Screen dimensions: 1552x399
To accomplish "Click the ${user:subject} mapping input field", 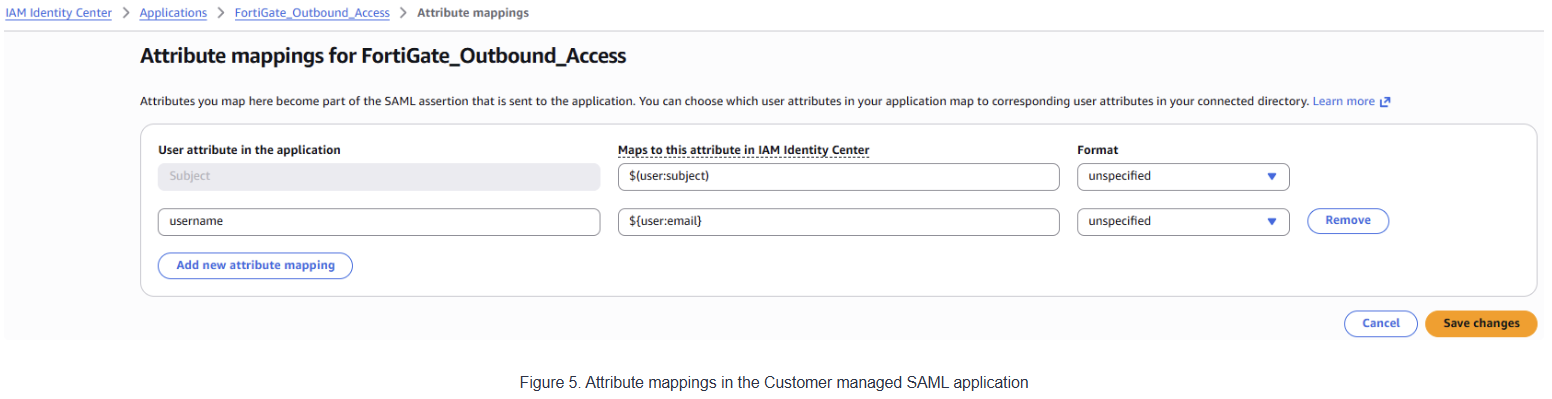I will point(838,177).
